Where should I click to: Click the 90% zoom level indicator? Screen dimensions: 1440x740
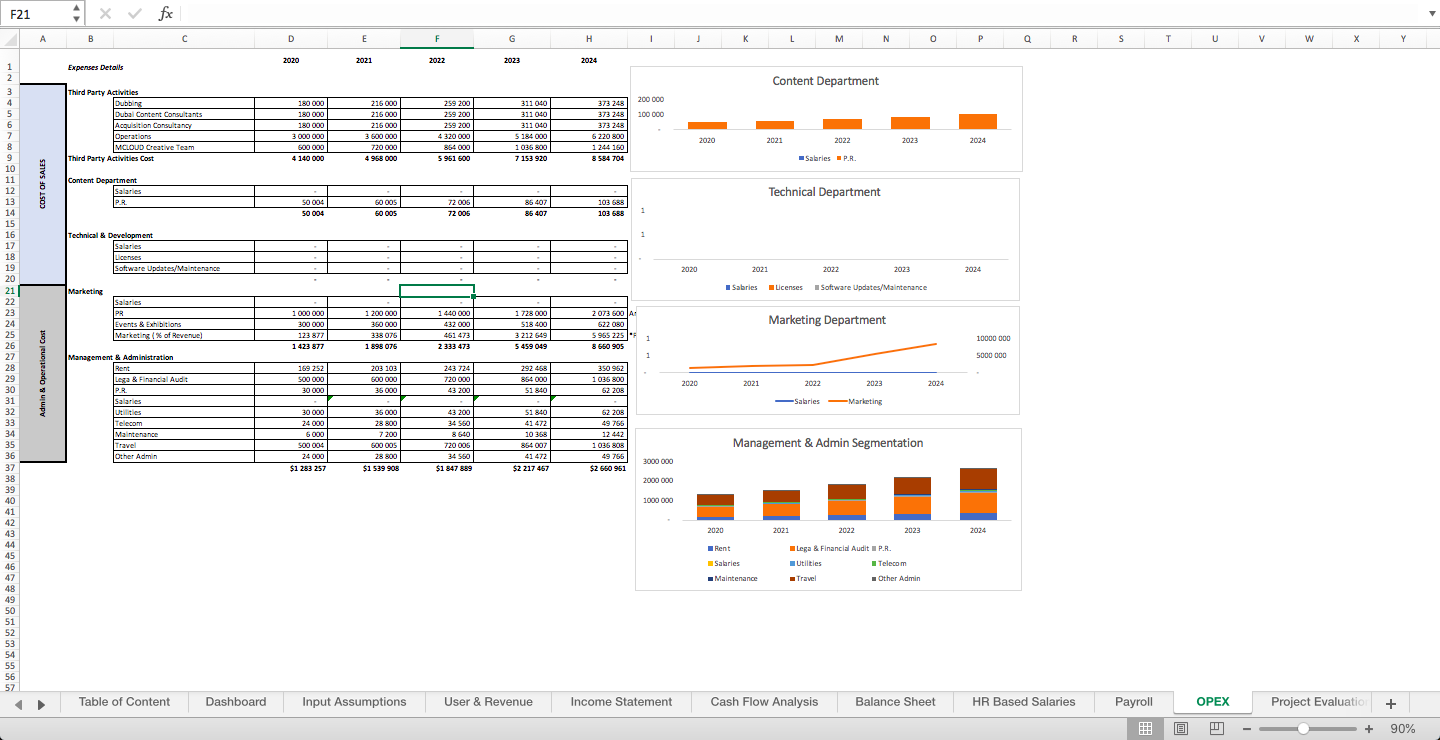pos(1403,729)
